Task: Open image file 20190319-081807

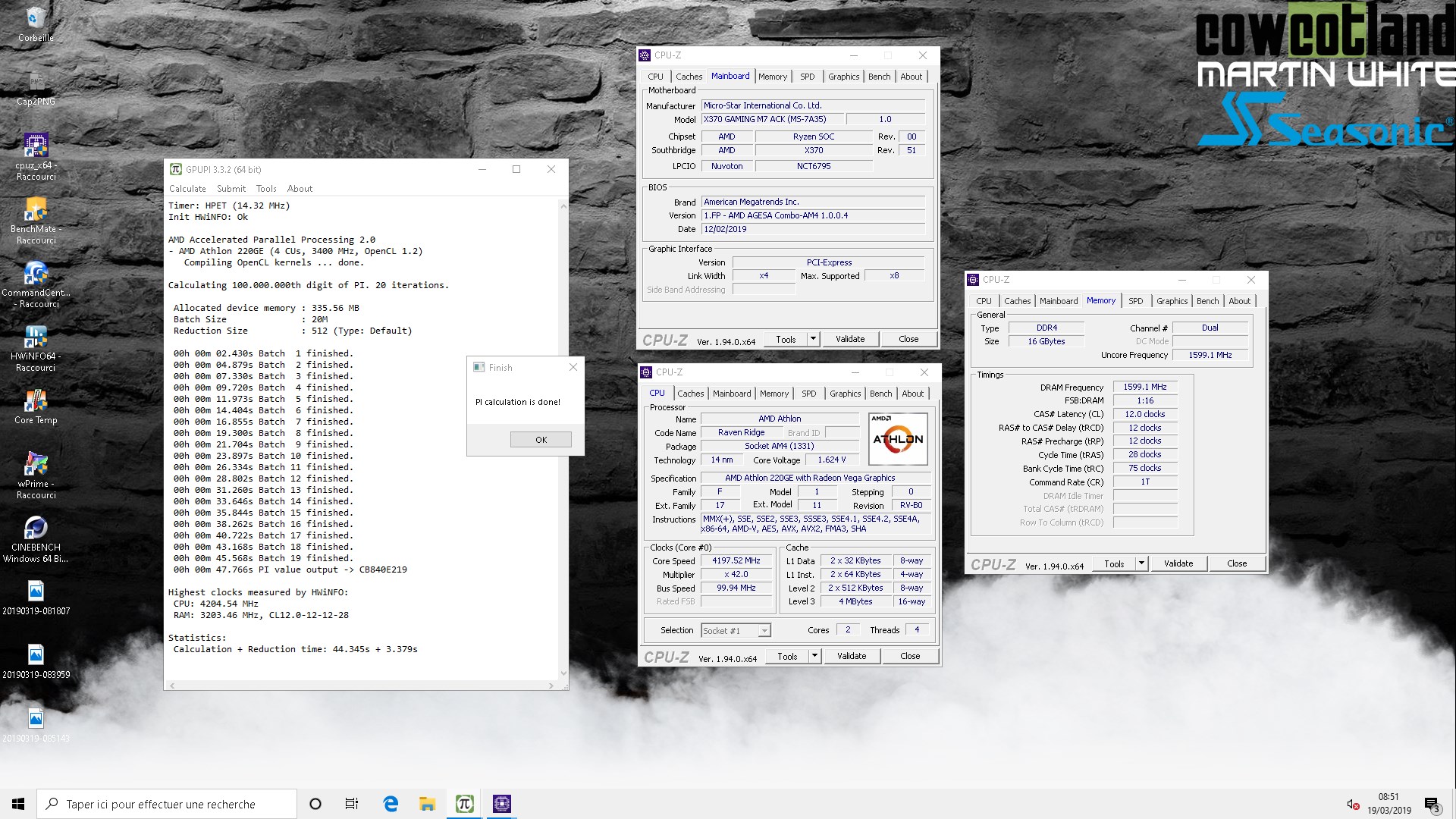Action: [36, 598]
